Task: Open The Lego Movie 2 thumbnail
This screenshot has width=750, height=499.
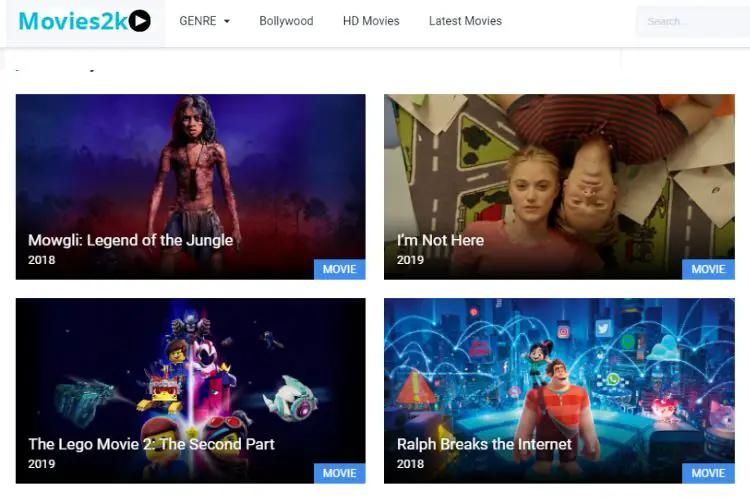Action: coord(190,390)
